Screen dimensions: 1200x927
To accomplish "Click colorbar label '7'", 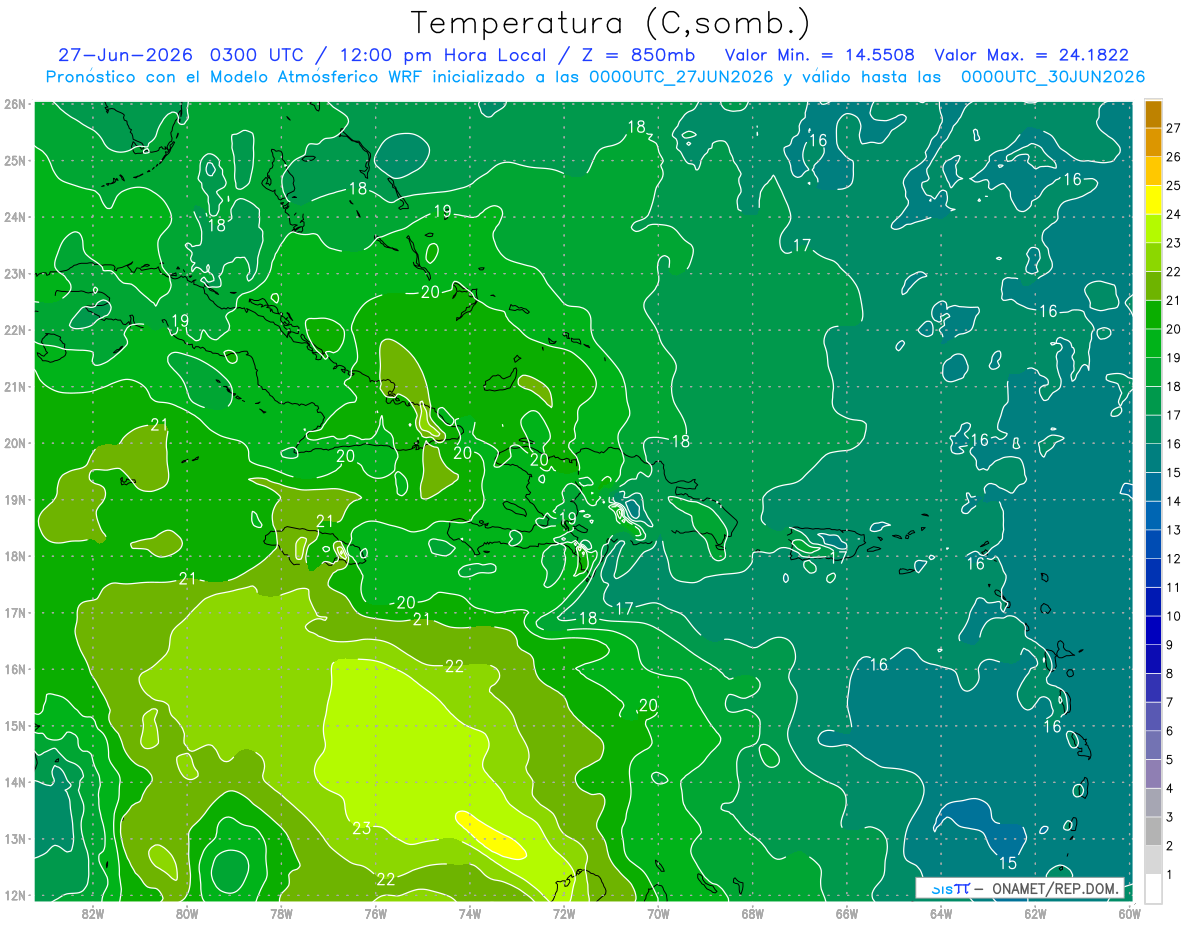I will pos(1170,702).
